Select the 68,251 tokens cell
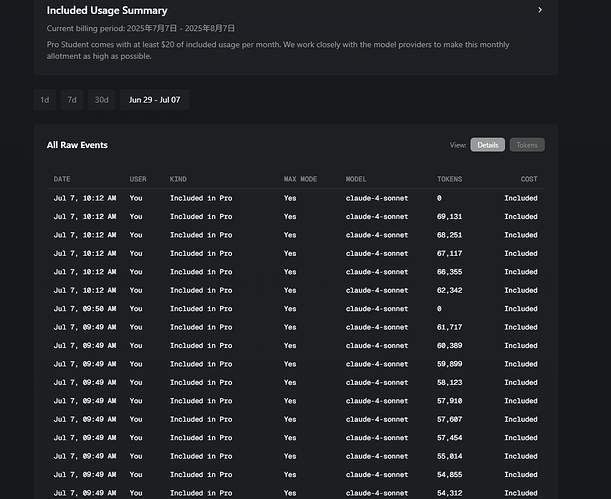Screen dimensions: 611x499 [x=449, y=235]
